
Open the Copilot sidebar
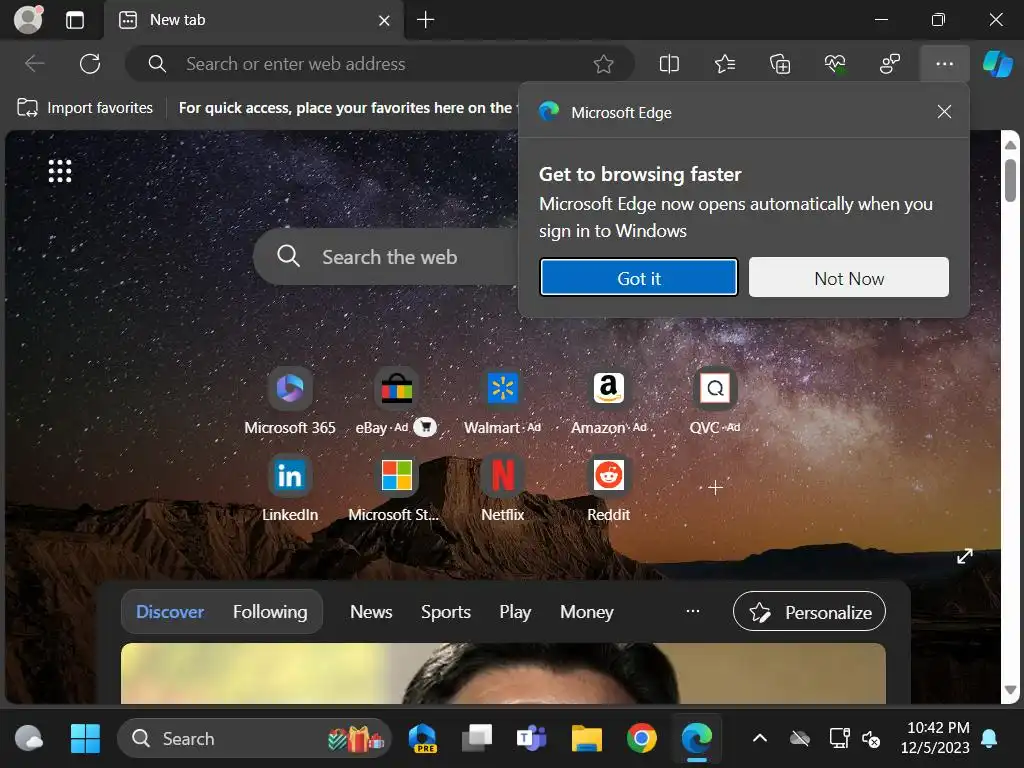click(998, 64)
